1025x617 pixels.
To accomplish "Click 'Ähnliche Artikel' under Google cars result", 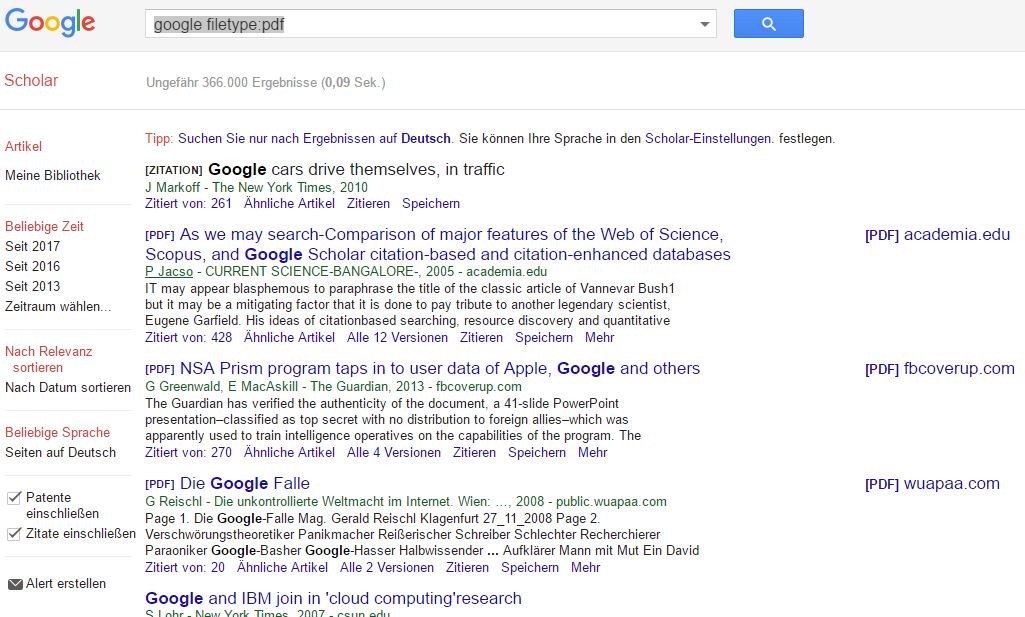I will [289, 203].
